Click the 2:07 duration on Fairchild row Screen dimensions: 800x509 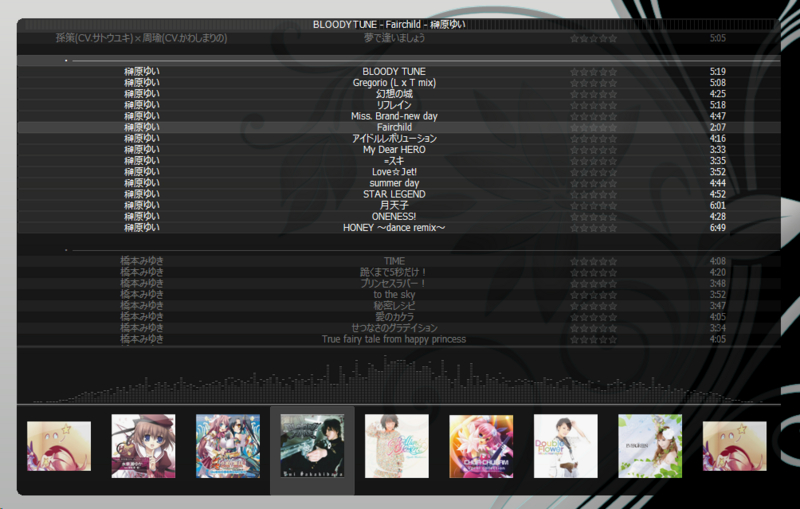717,128
